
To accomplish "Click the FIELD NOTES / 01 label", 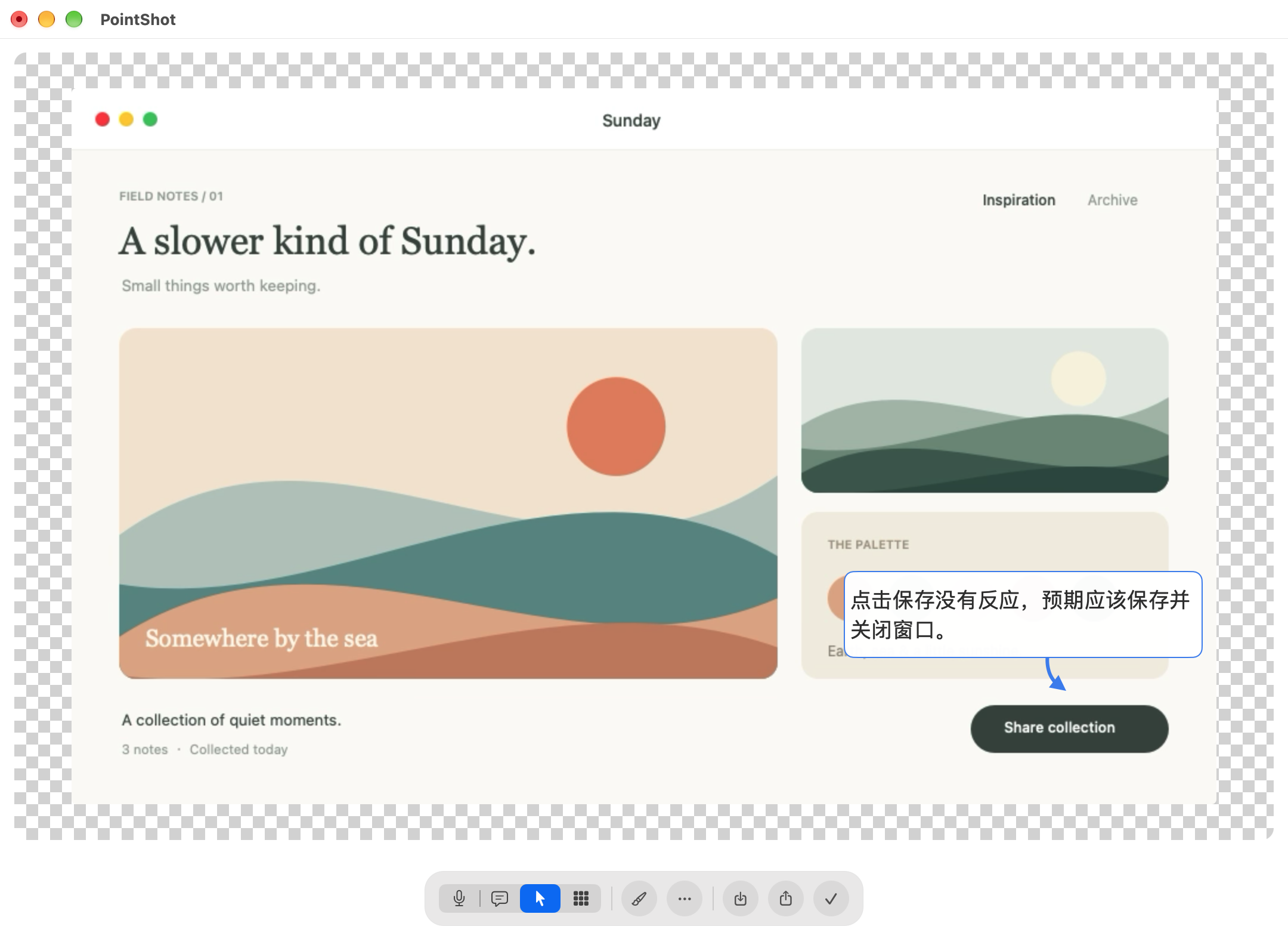I will click(171, 196).
